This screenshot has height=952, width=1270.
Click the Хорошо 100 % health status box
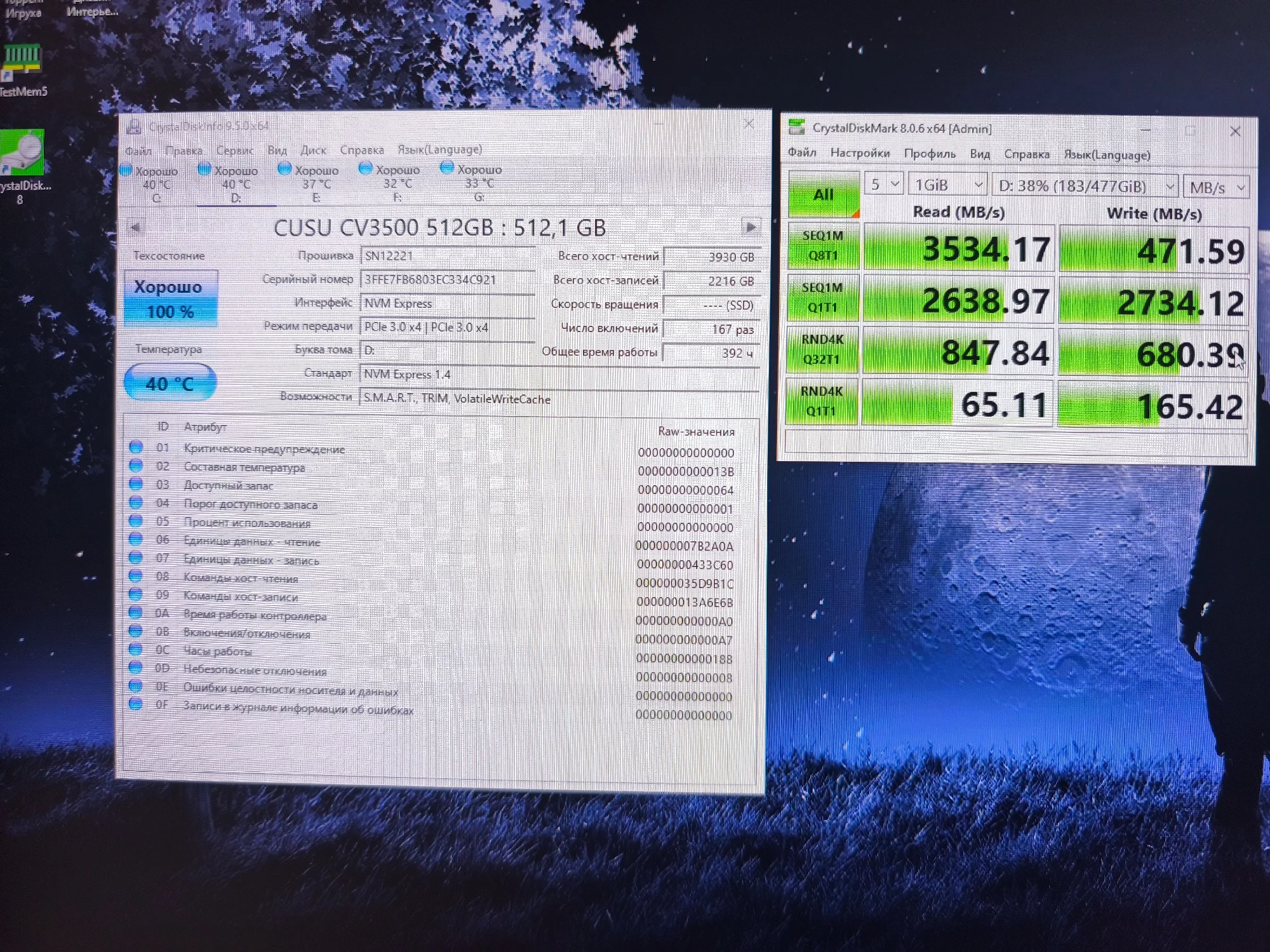point(170,298)
